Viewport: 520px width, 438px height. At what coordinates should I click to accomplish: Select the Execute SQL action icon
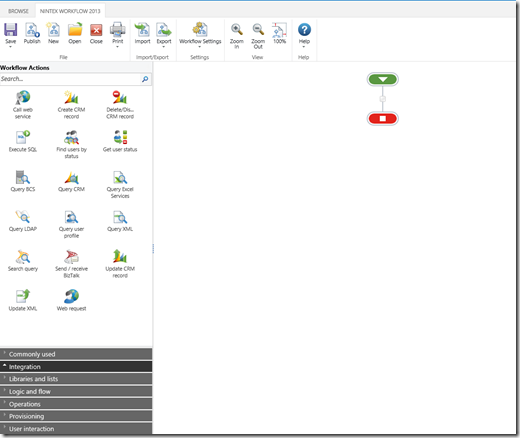(23, 137)
